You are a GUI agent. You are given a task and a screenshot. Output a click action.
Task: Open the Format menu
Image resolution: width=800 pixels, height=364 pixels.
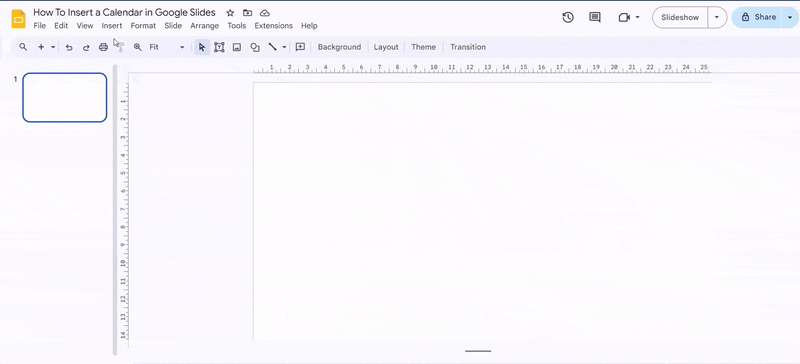[x=143, y=26]
